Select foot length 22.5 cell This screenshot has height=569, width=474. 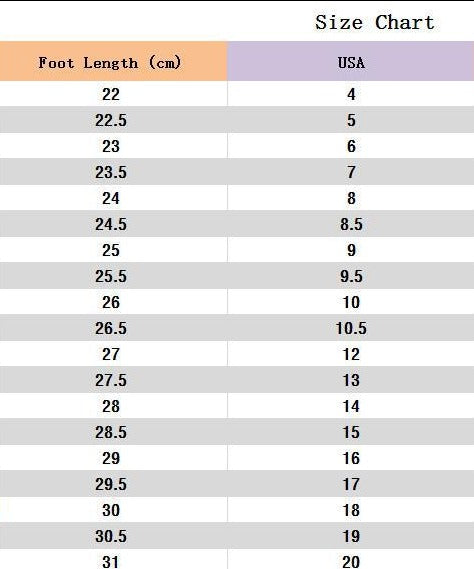click(x=114, y=120)
